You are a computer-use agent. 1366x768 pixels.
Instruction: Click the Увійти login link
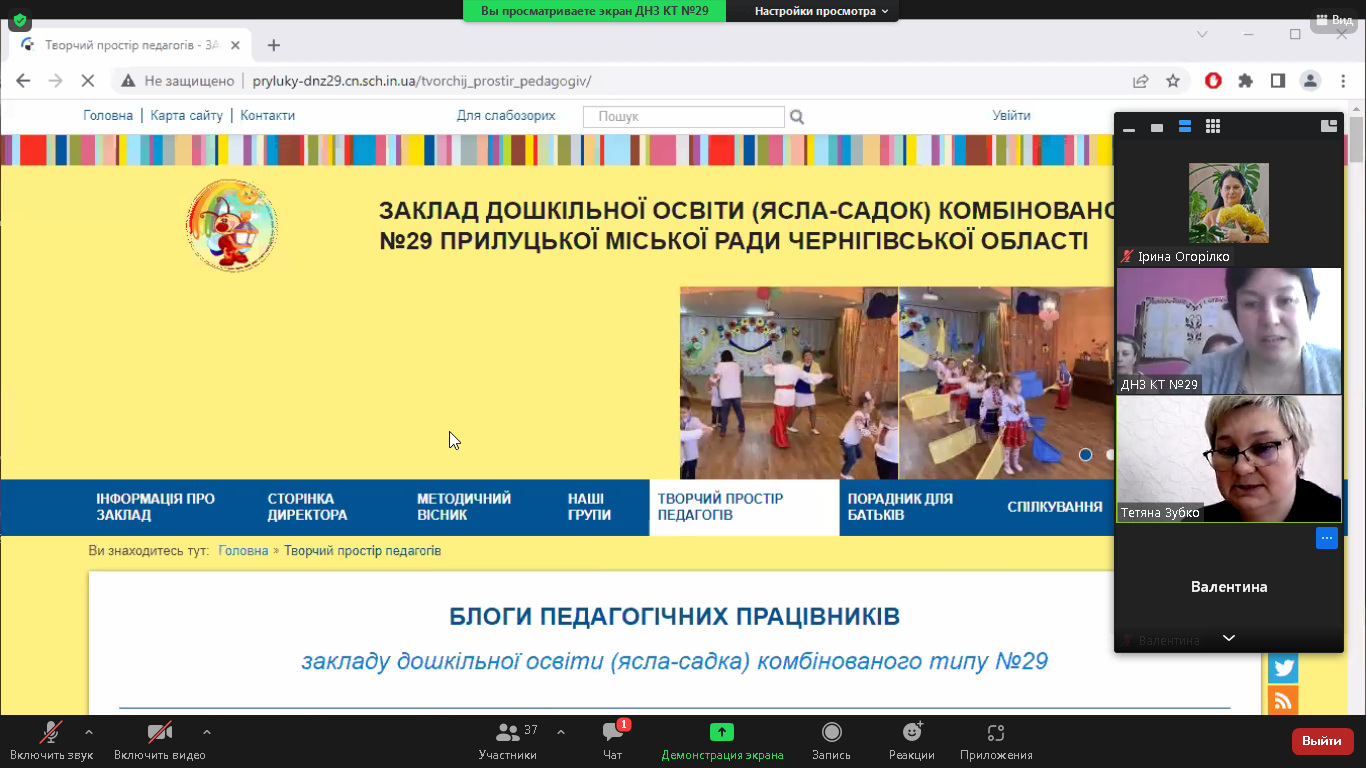(x=1011, y=116)
